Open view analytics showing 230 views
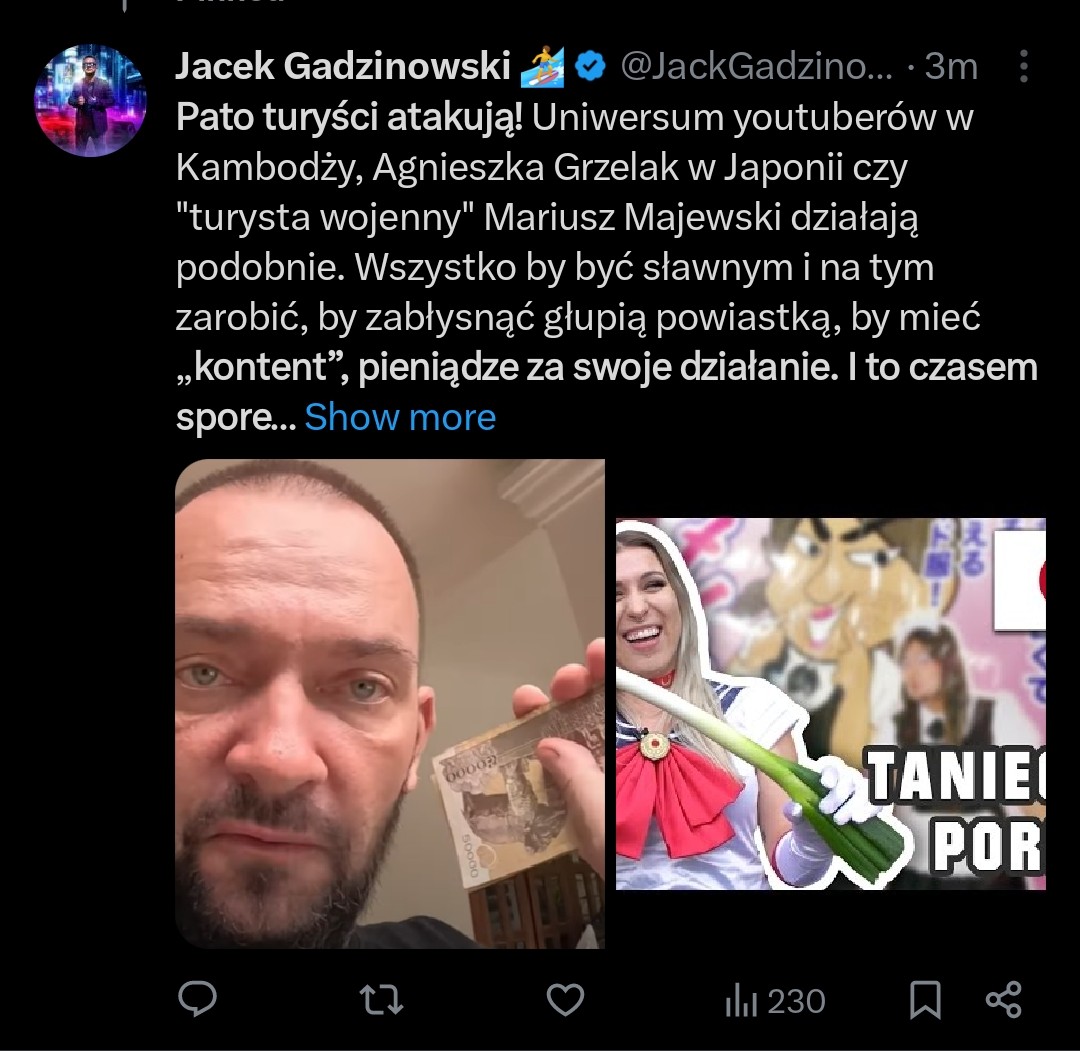This screenshot has height=1051, width=1080. tap(775, 1001)
